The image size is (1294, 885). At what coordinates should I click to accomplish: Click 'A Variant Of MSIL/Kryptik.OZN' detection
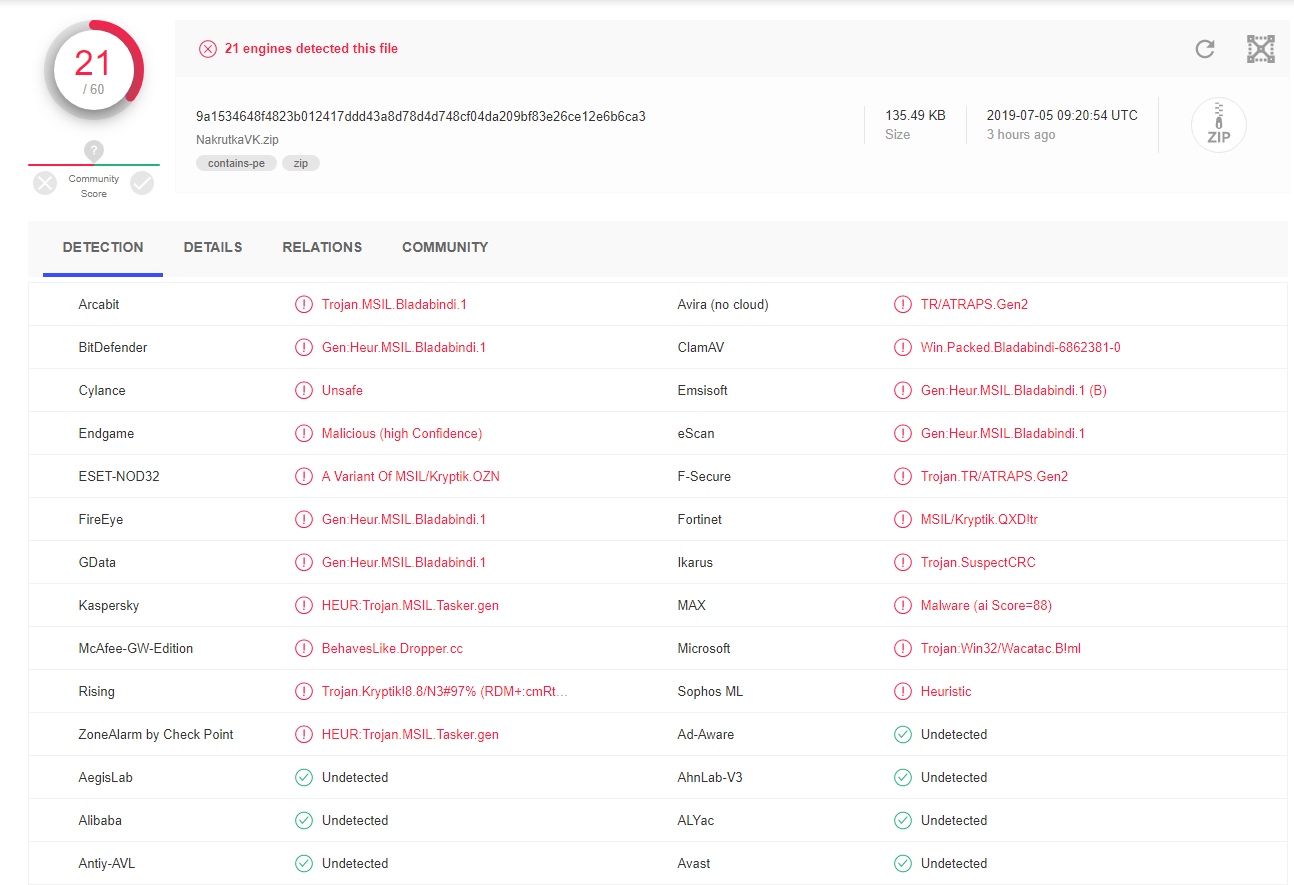tap(411, 476)
